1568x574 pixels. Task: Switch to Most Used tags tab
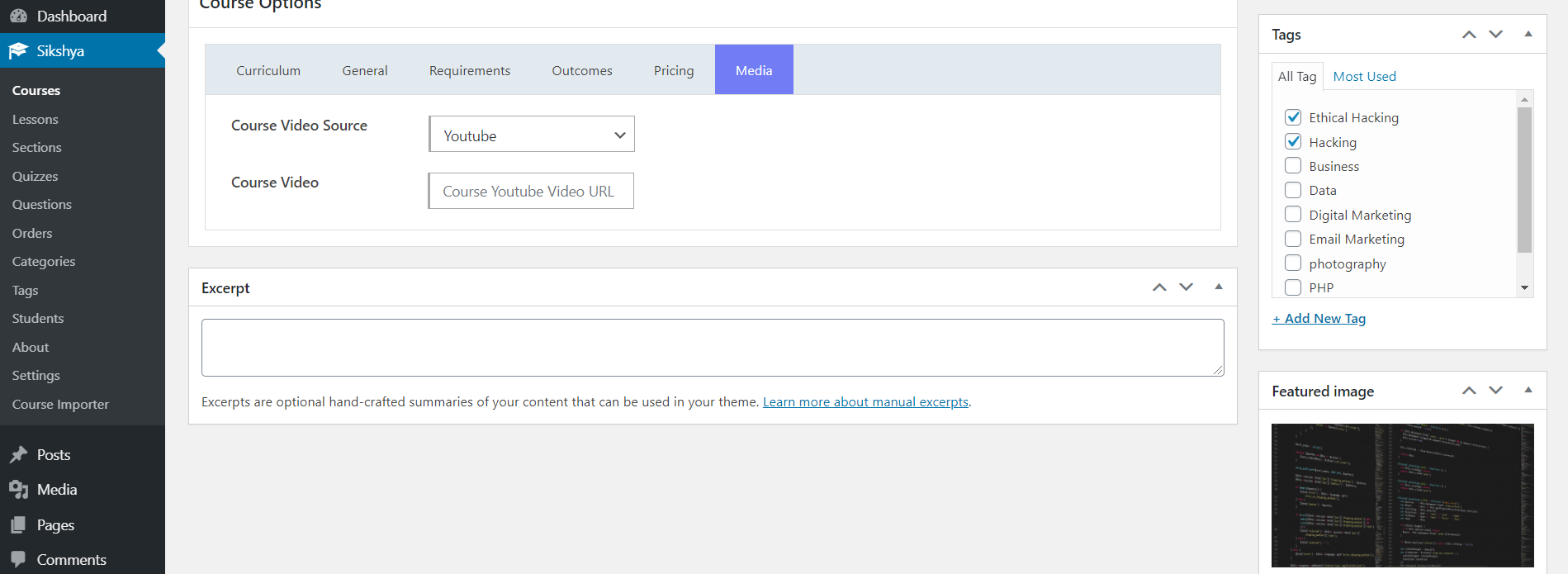click(1364, 76)
